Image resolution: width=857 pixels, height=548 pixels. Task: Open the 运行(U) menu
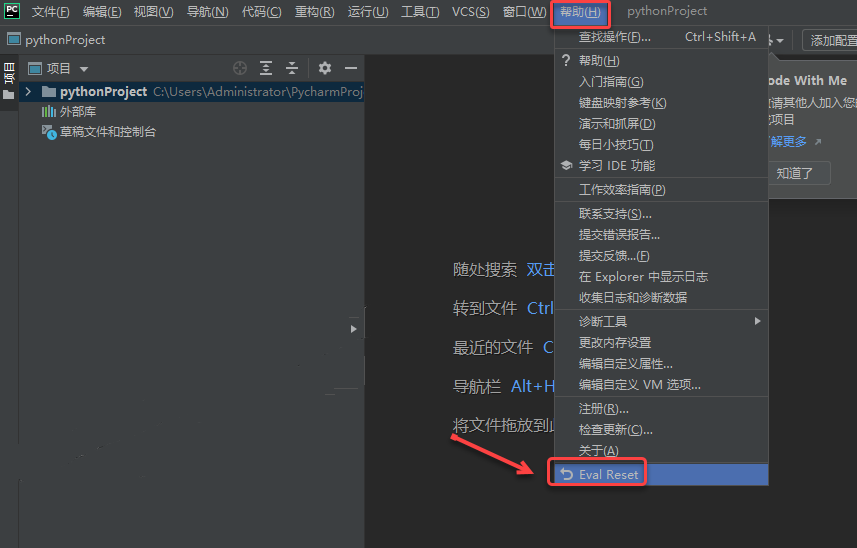(368, 11)
